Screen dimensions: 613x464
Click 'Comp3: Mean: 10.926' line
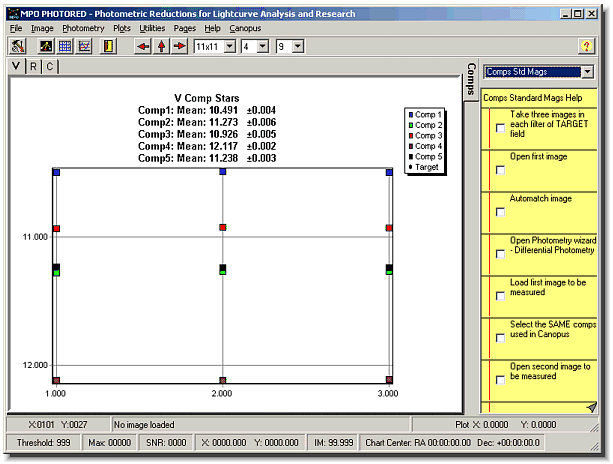click(207, 134)
